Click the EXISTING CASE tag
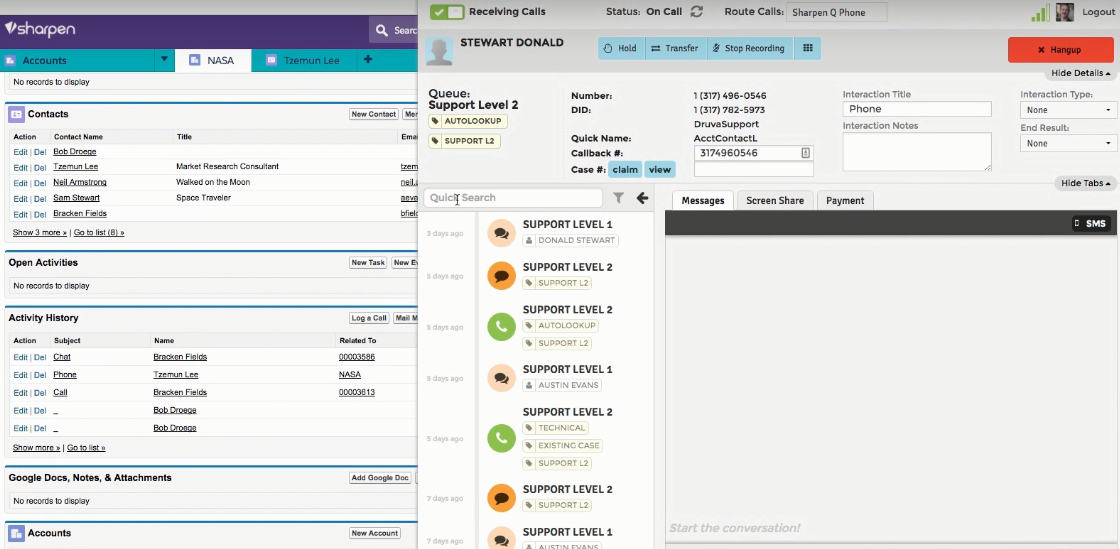The height and width of the screenshot is (549, 1120). (563, 445)
